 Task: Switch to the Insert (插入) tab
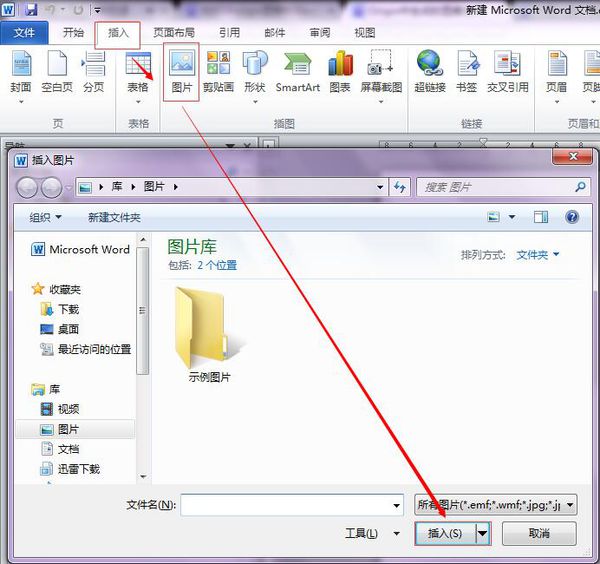tap(118, 33)
